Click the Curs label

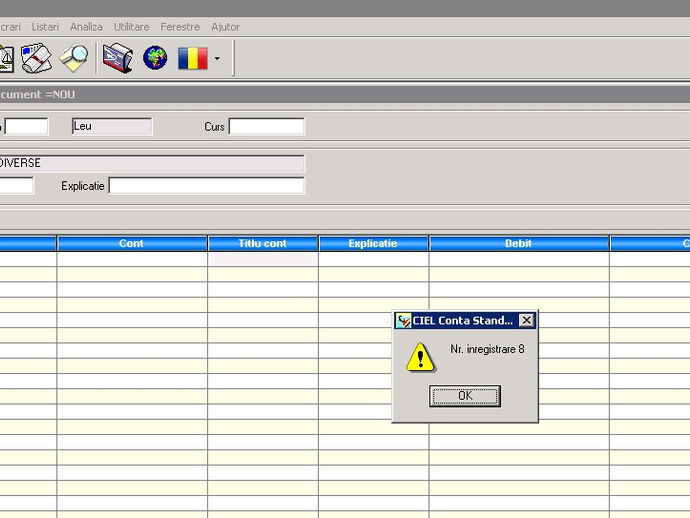pyautogui.click(x=214, y=127)
